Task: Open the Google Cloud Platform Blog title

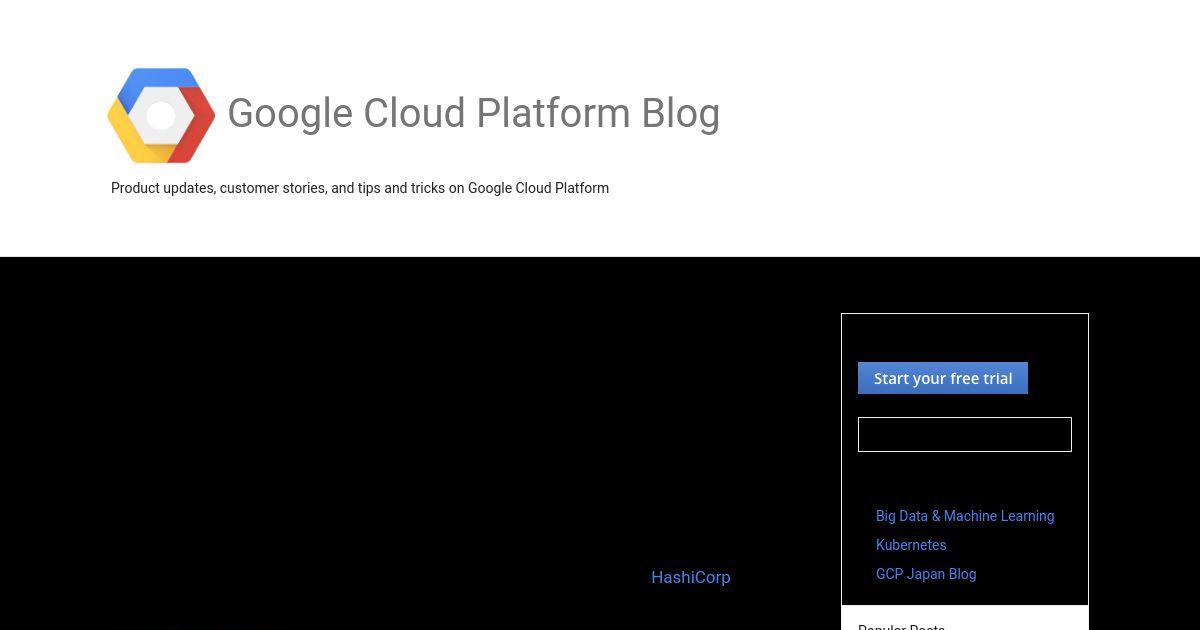Action: [x=473, y=114]
